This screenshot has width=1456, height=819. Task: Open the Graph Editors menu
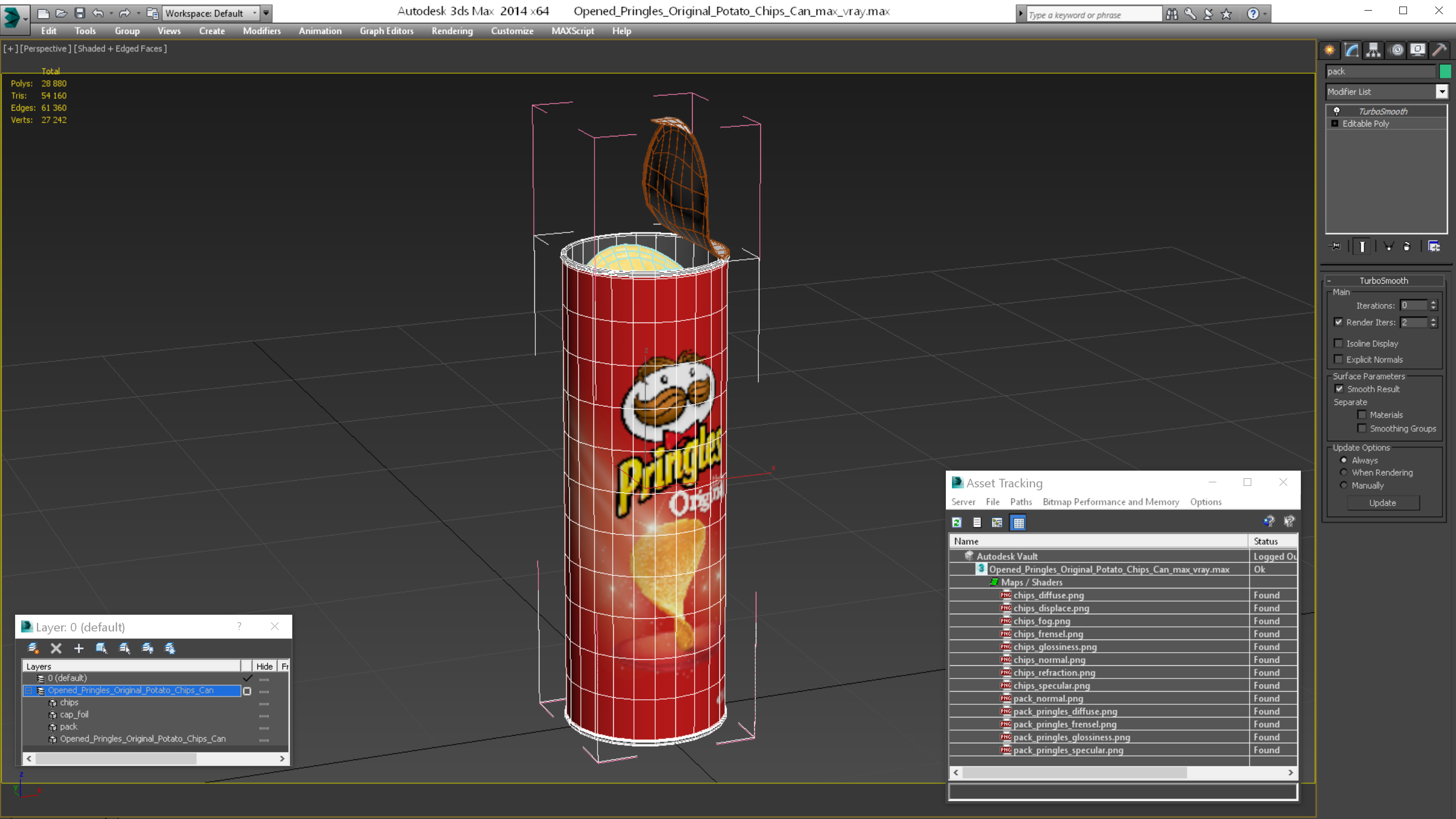pos(387,31)
